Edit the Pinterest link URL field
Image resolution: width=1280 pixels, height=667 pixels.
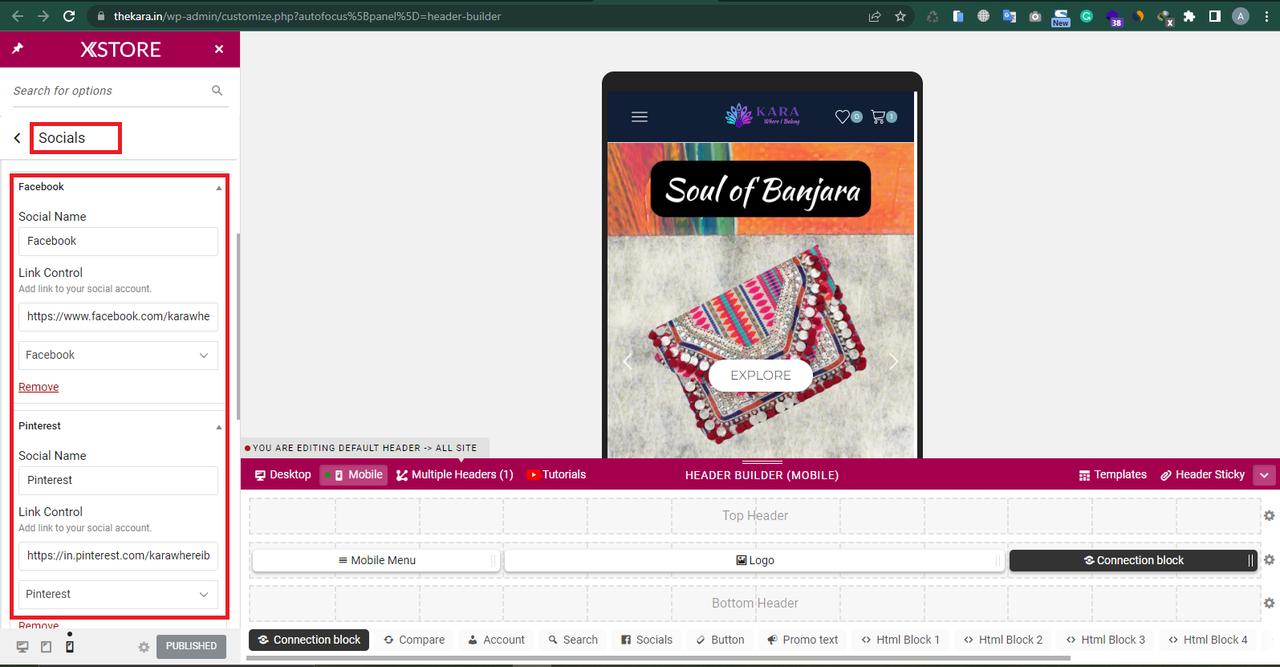point(118,555)
